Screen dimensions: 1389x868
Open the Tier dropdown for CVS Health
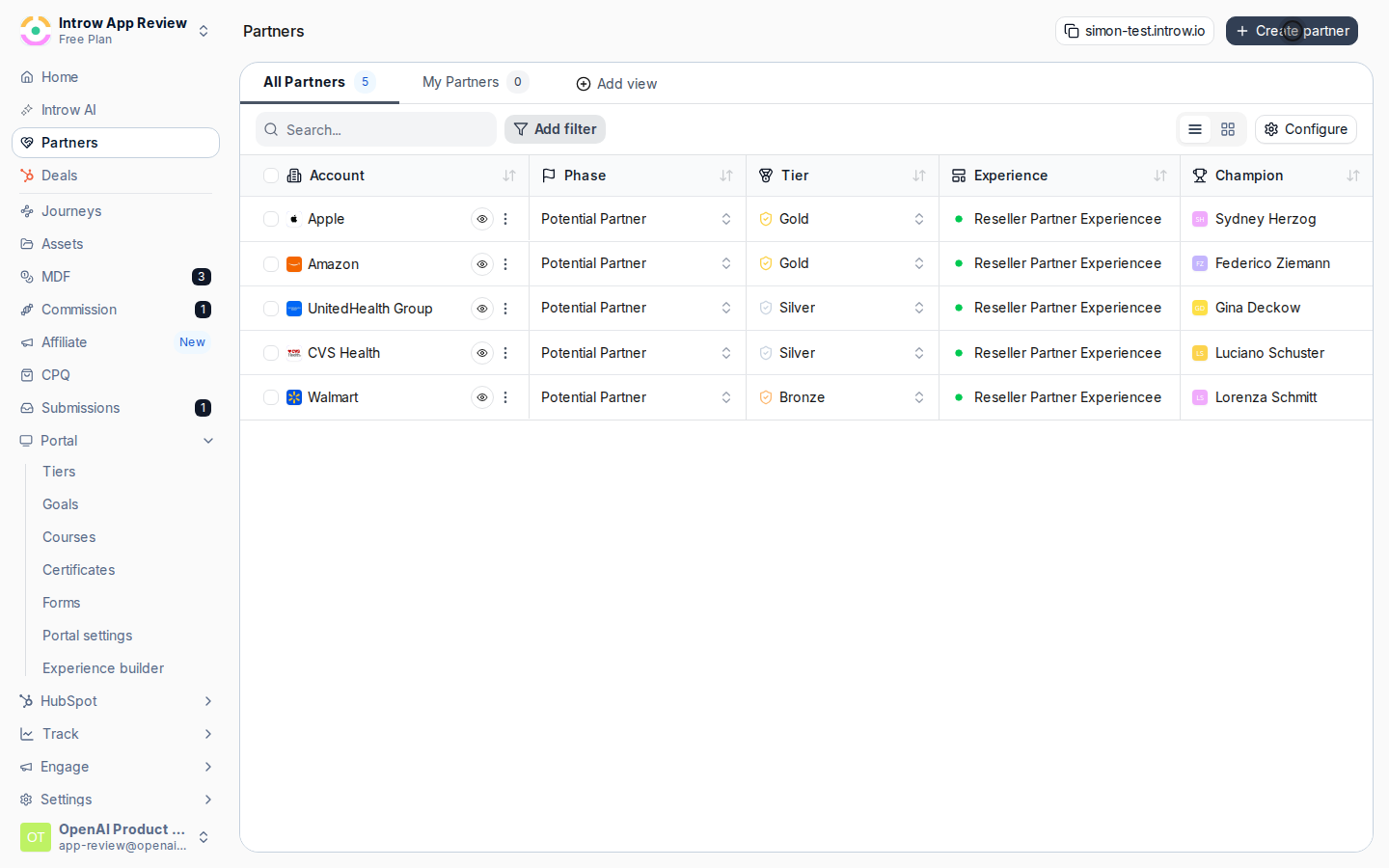842,353
